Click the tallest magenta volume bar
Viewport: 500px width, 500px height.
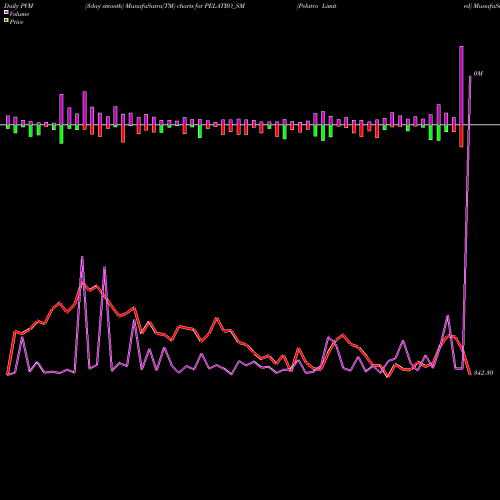coord(461,85)
